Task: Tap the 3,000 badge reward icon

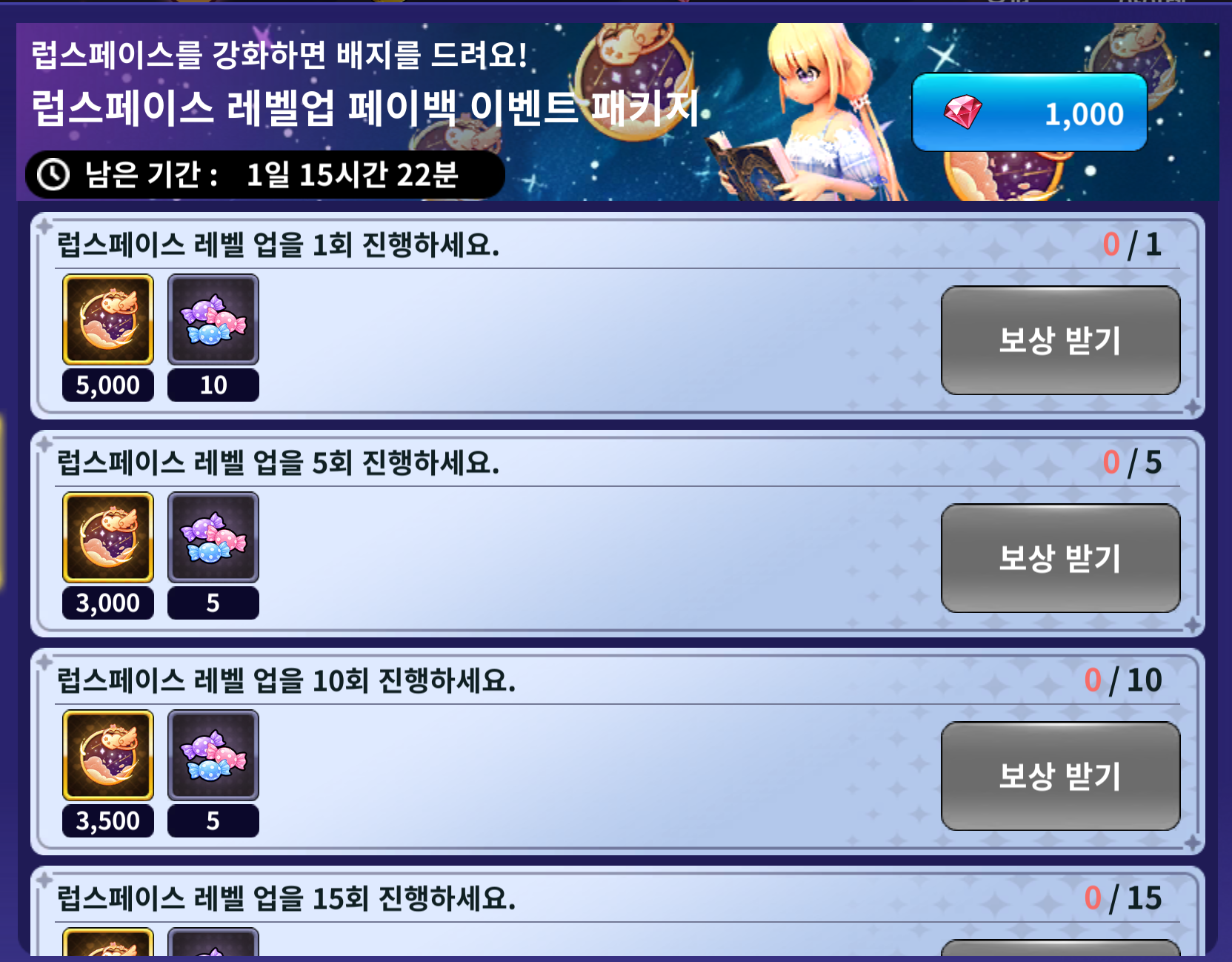Action: 108,537
